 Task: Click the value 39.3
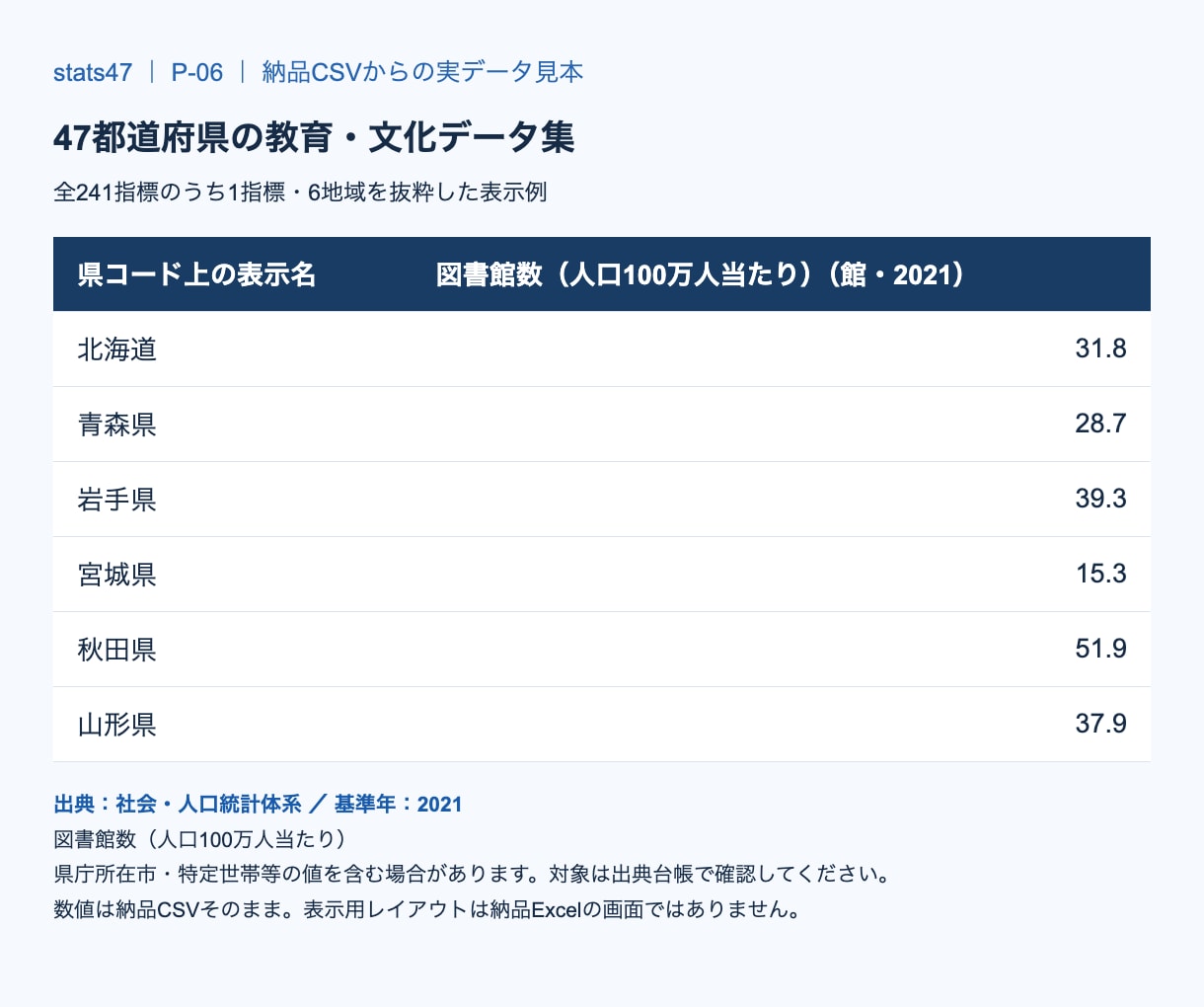[1100, 499]
